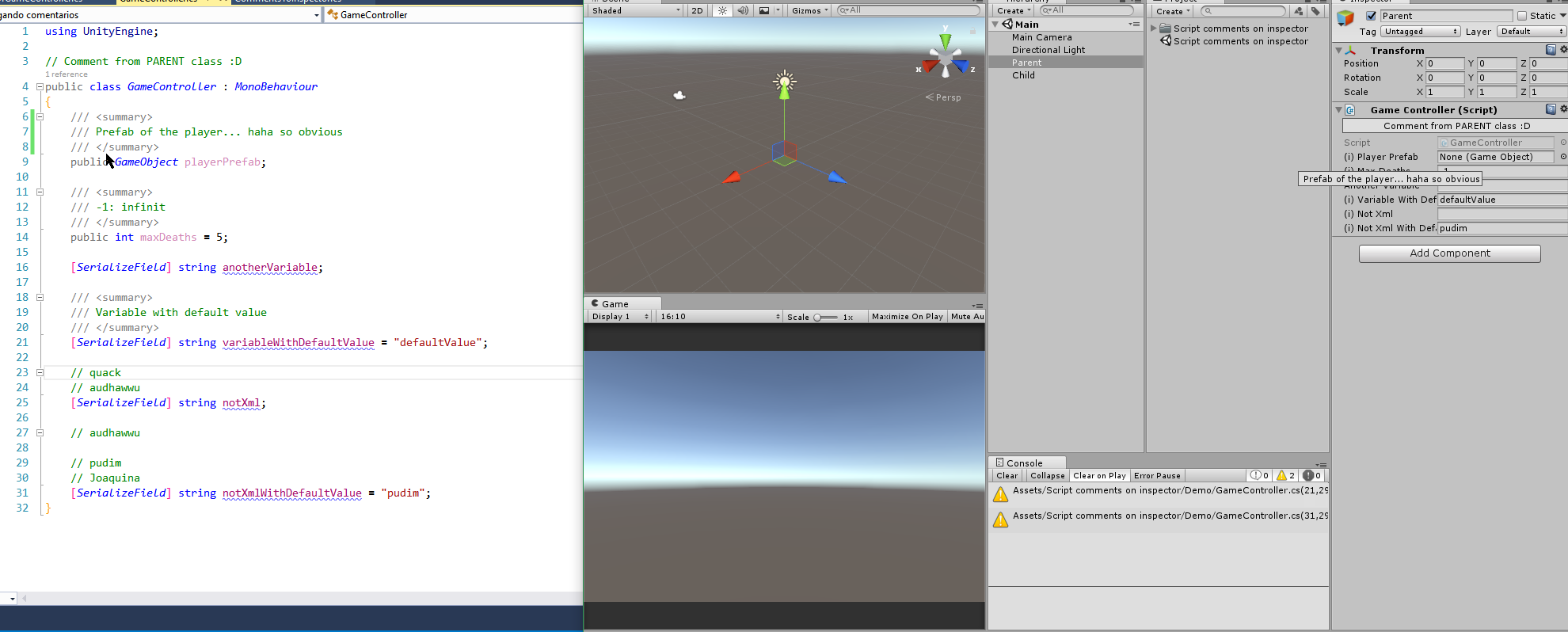Open the Display 1 dropdown
Viewport: 1568px width, 632px height.
619,316
